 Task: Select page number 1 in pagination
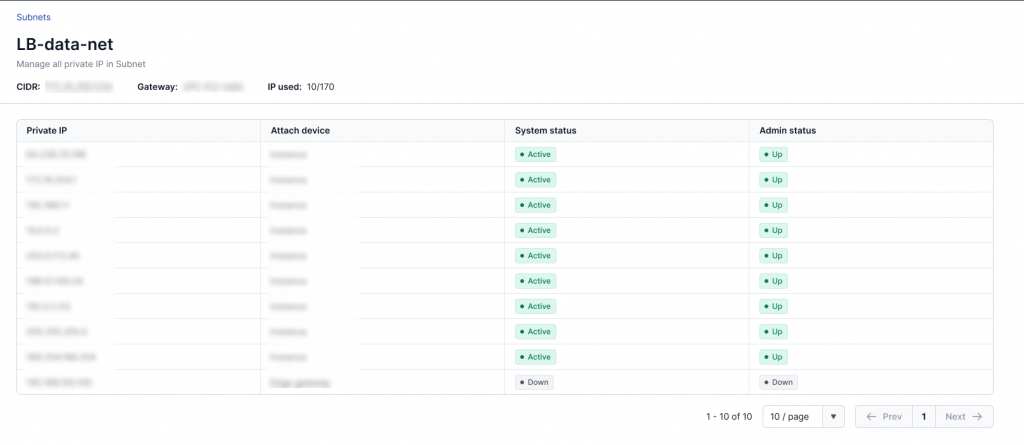click(x=924, y=416)
